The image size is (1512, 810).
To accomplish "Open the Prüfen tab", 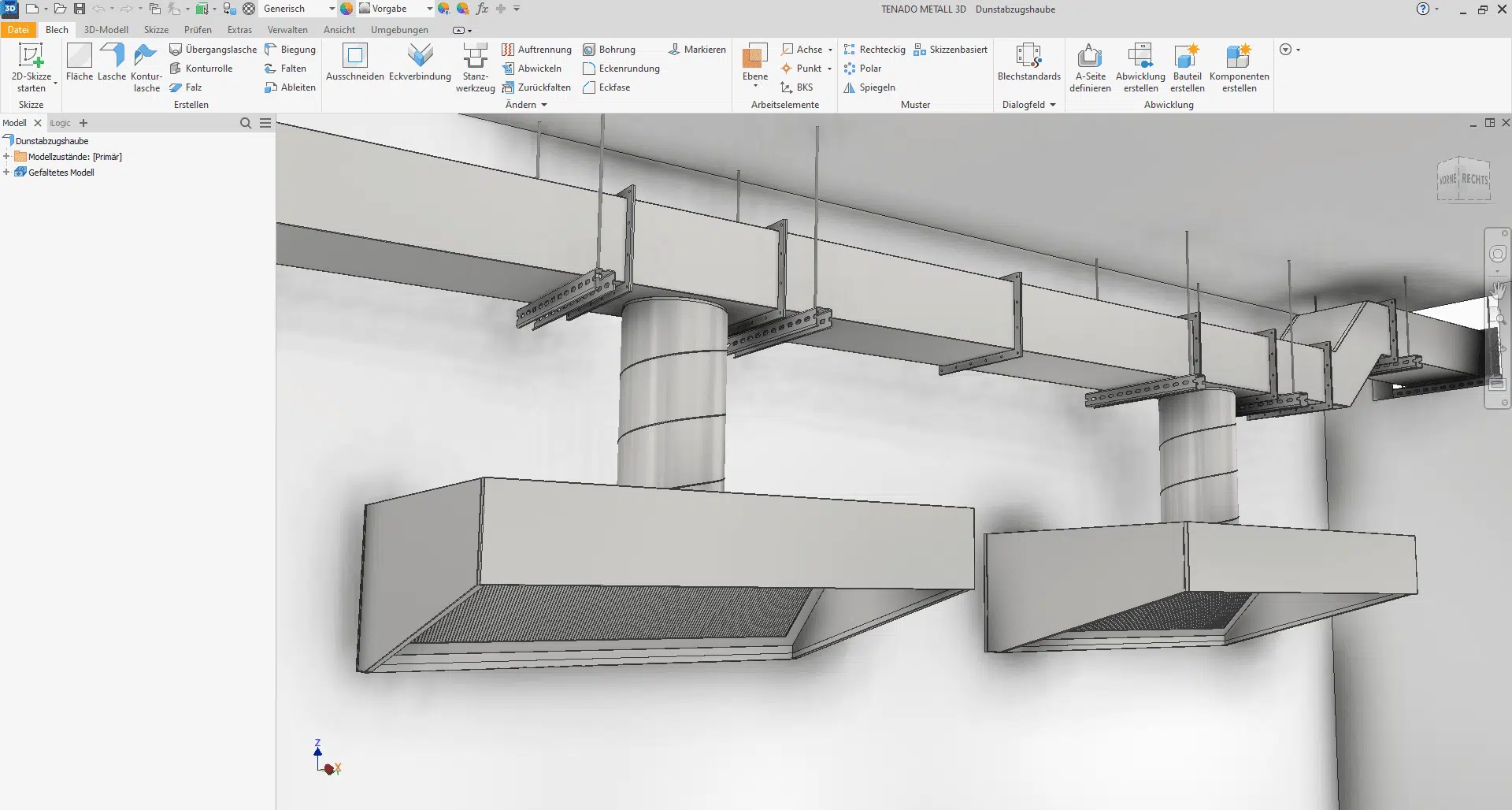I will click(x=198, y=30).
